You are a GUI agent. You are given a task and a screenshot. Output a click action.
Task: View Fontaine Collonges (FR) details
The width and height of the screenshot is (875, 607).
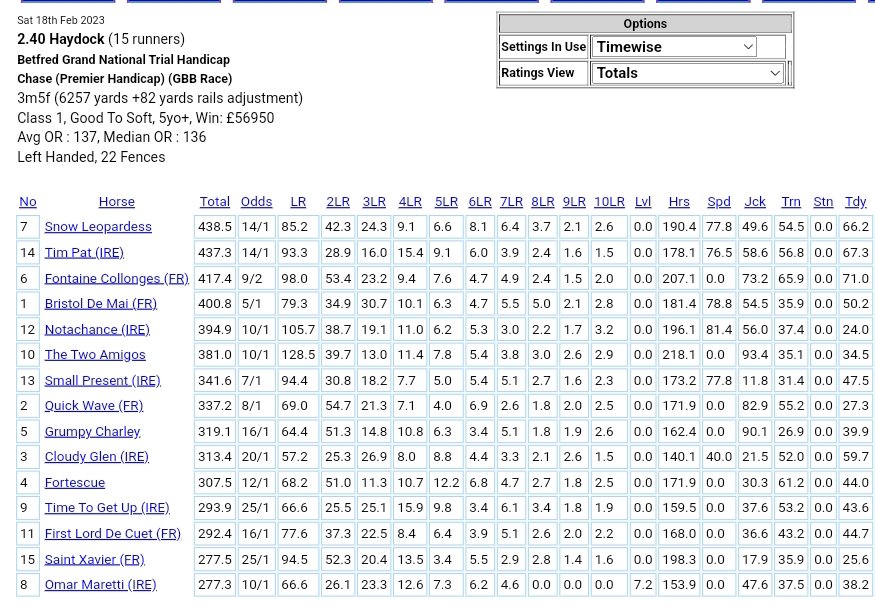(x=116, y=278)
